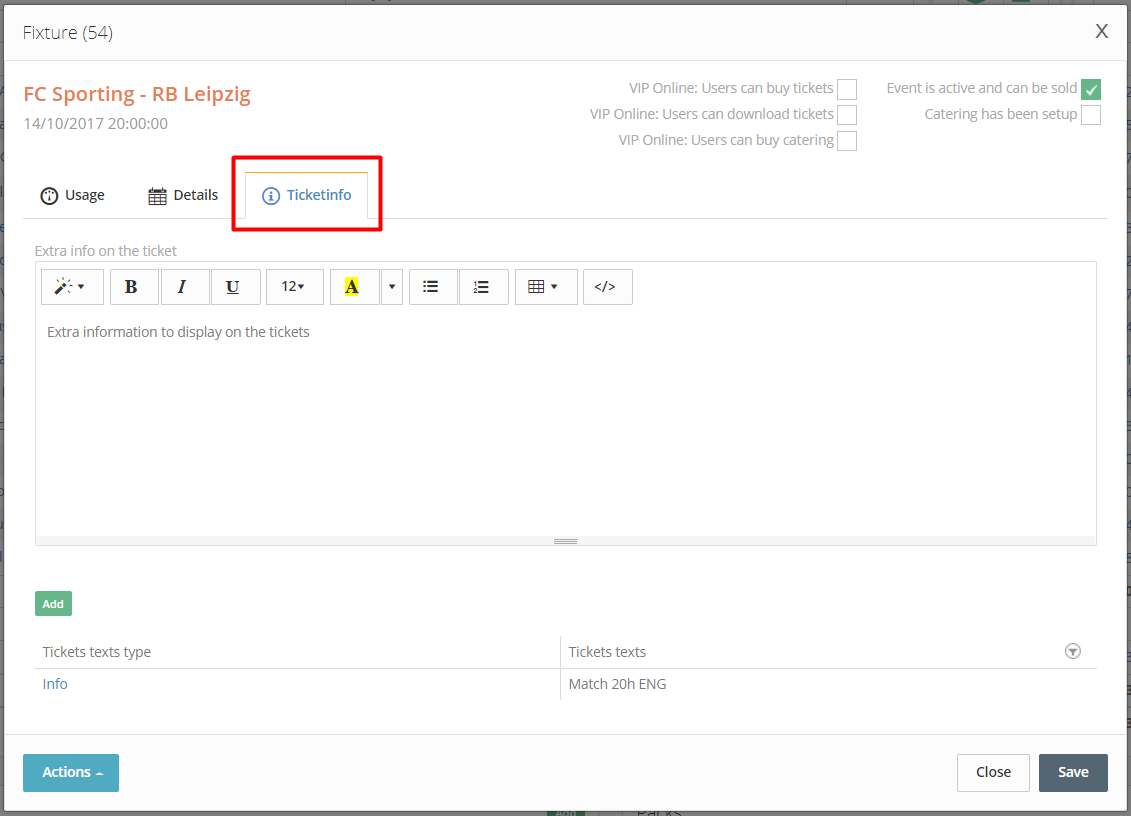Close the Fixture dialog with X
The width and height of the screenshot is (1131, 816).
tap(1101, 31)
